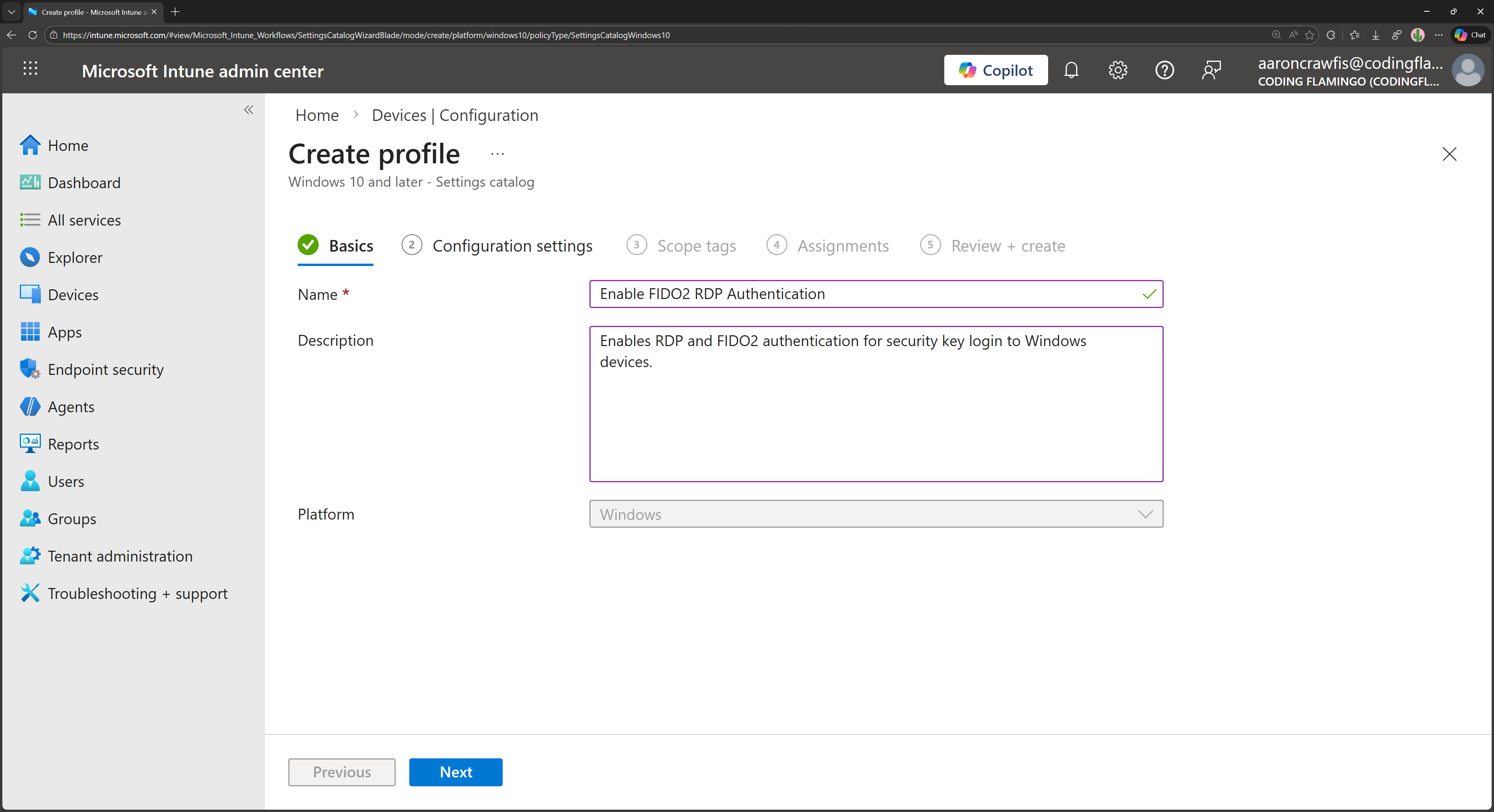Open the notifications bell
This screenshot has height=812, width=1494.
click(1071, 70)
